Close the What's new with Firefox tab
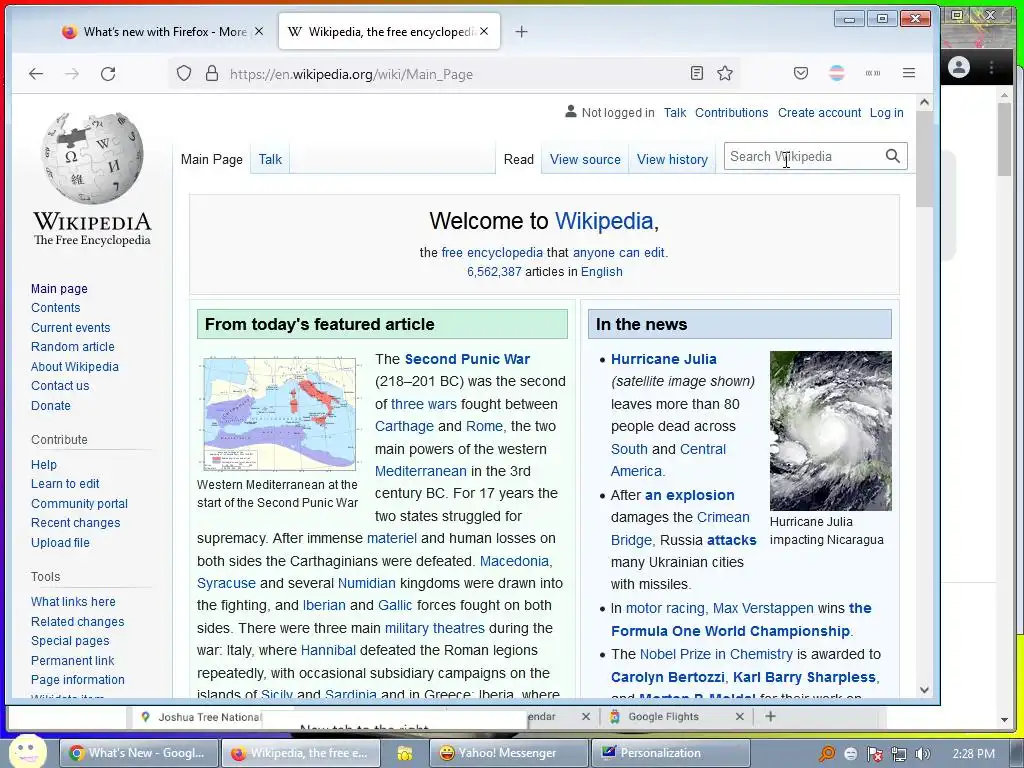The width and height of the screenshot is (1024, 768). click(x=259, y=31)
